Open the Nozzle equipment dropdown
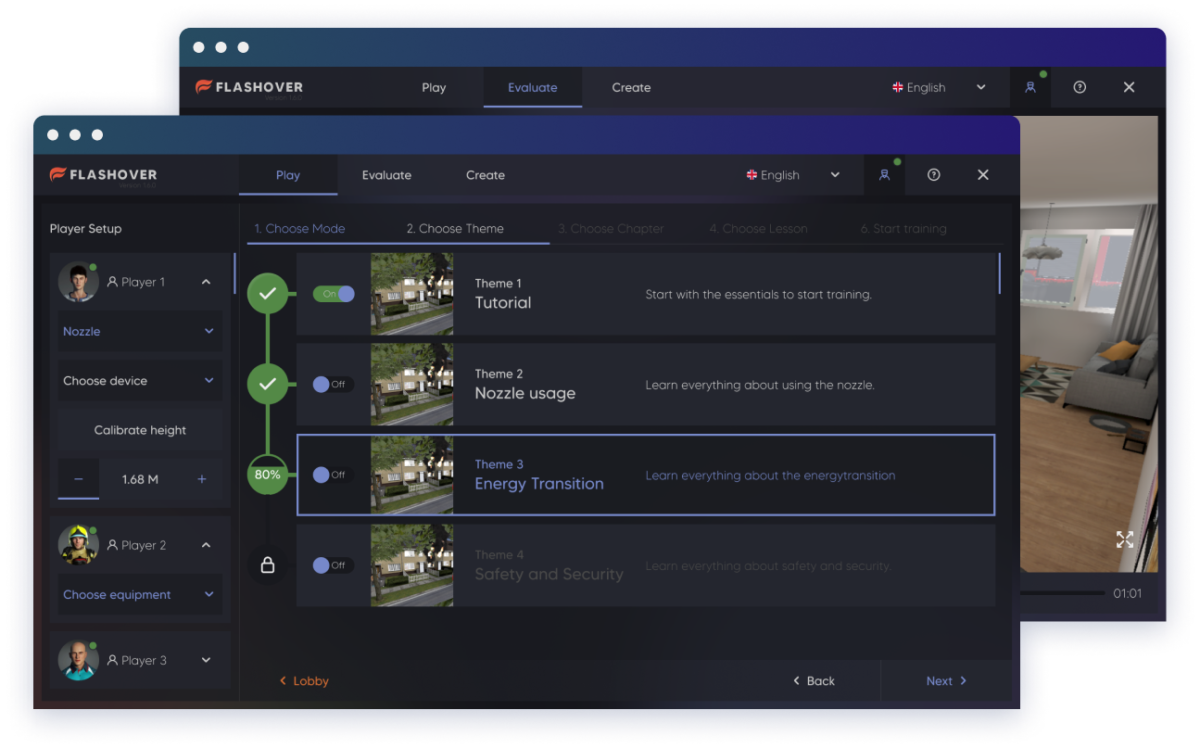 coord(139,331)
